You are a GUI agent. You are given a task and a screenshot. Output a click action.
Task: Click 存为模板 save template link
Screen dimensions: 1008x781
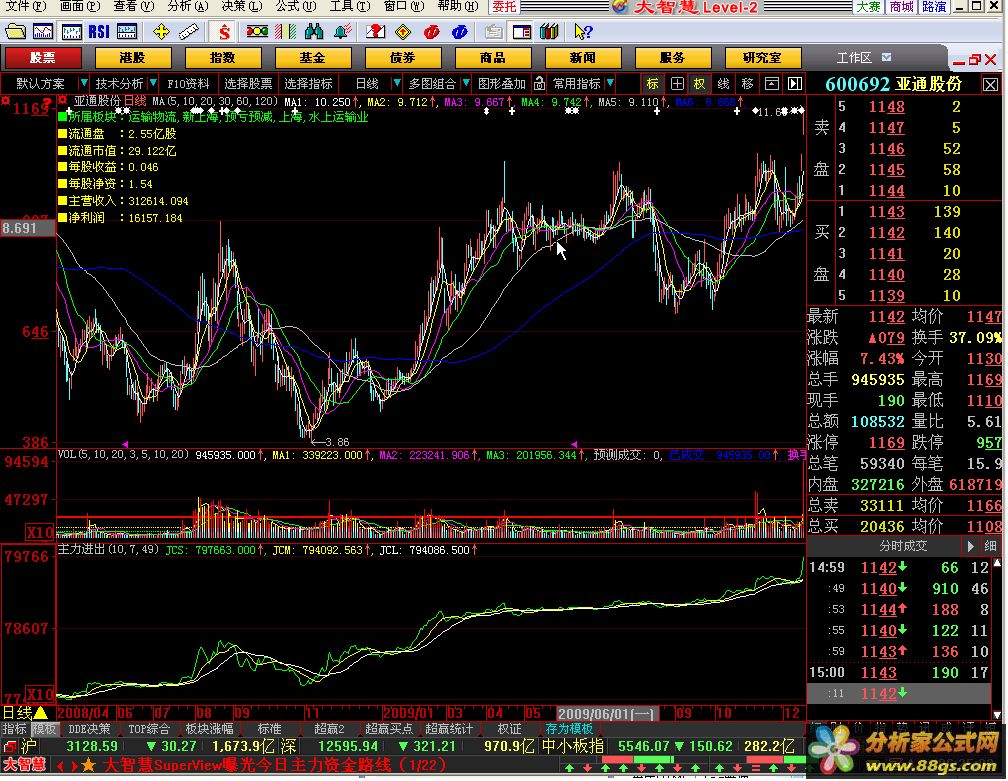click(570, 730)
